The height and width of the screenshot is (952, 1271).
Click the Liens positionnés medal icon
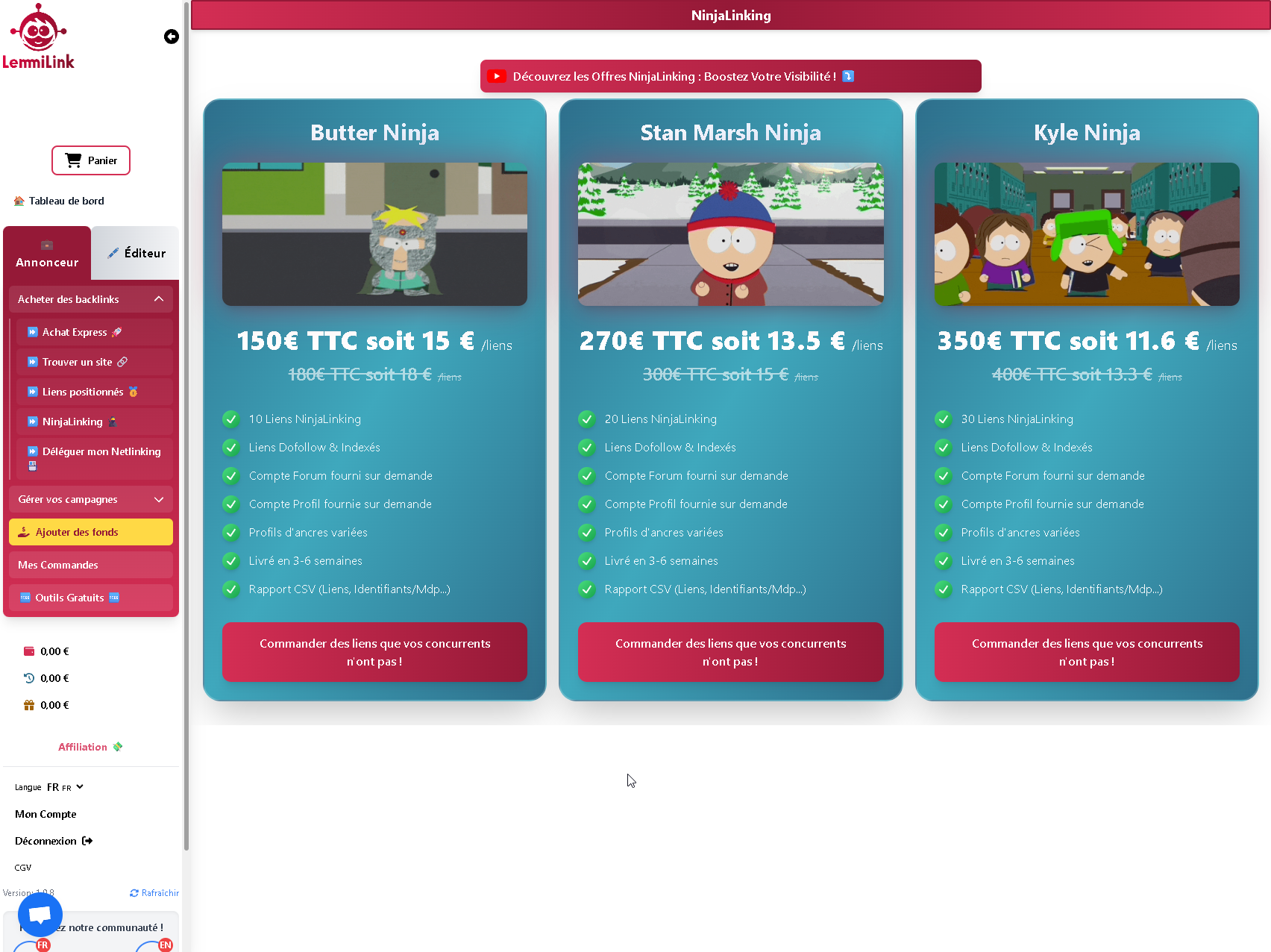[x=134, y=392]
